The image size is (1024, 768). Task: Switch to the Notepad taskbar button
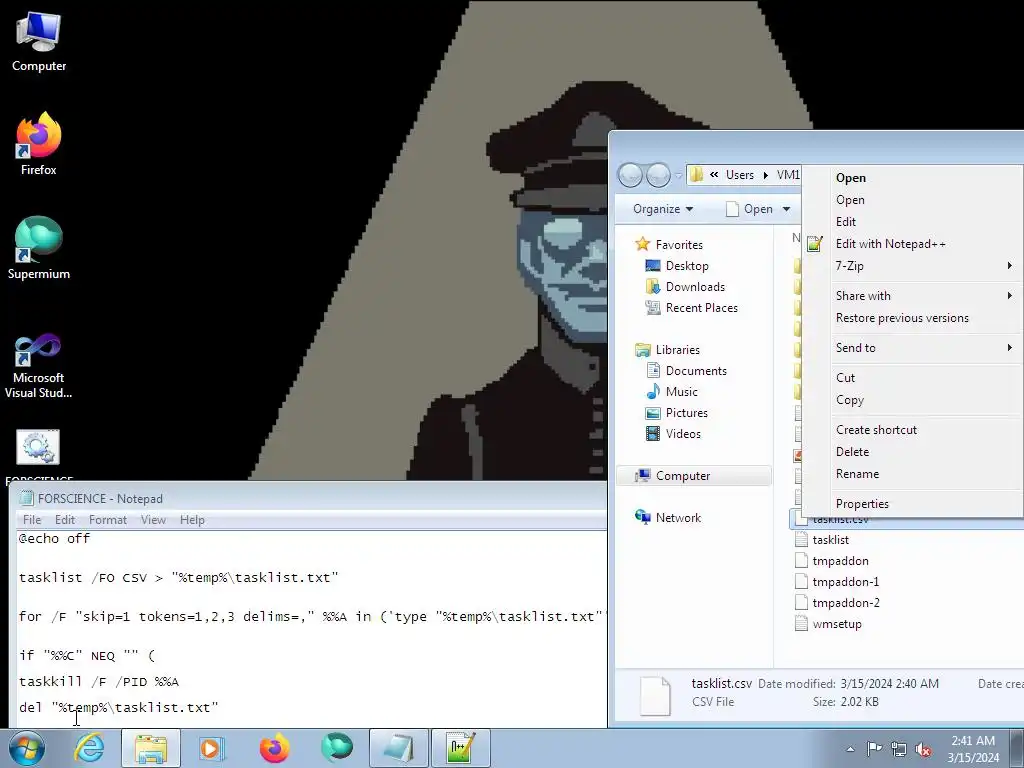point(399,748)
